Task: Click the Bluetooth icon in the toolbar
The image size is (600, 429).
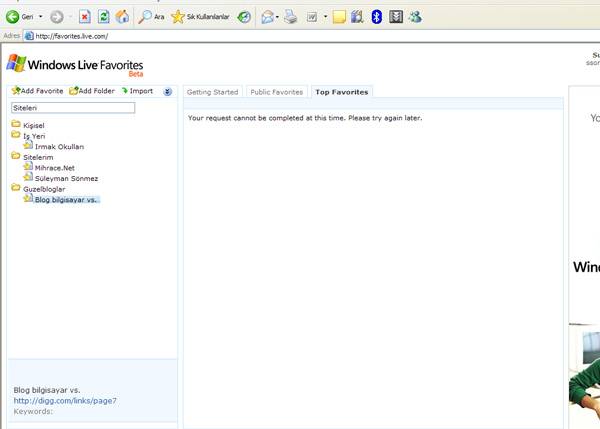Action: [x=376, y=17]
